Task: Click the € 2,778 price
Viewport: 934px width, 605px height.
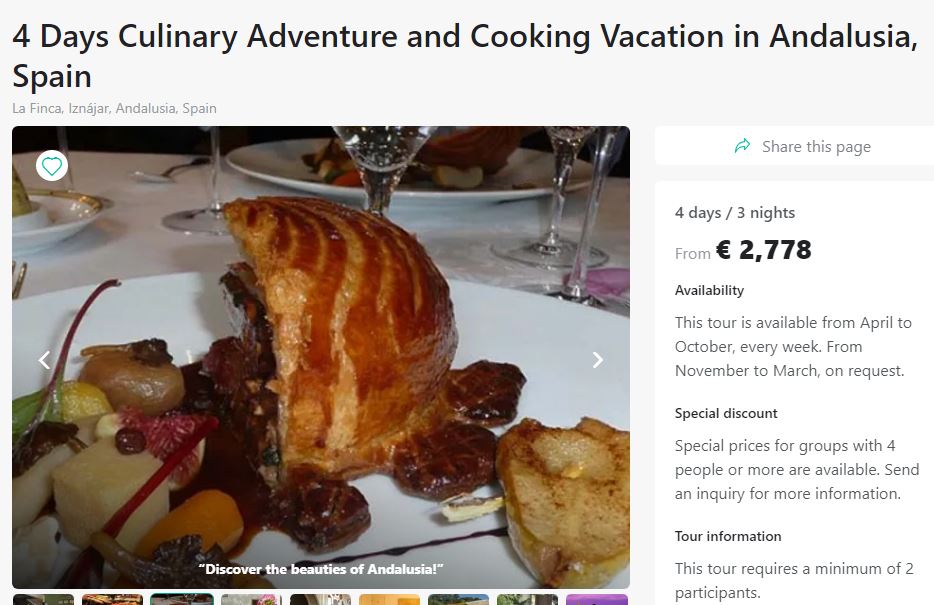Action: click(763, 250)
